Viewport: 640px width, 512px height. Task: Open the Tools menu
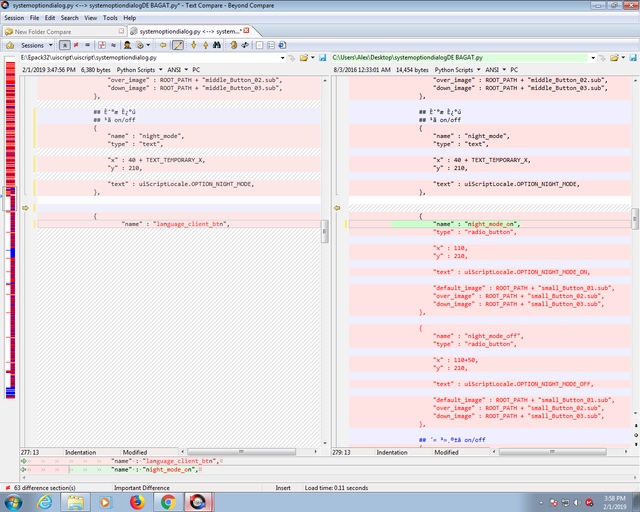[110, 18]
